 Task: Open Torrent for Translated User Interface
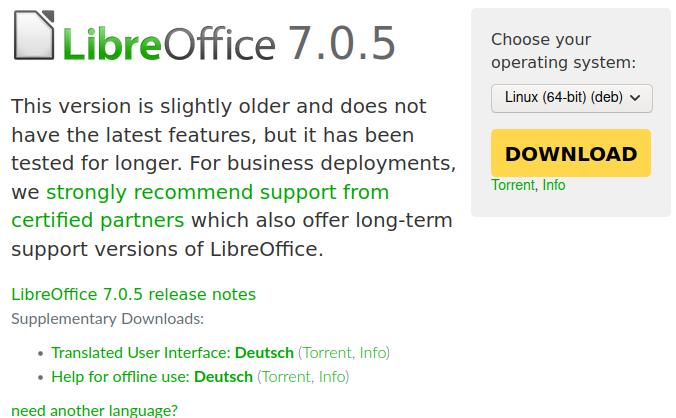click(328, 353)
